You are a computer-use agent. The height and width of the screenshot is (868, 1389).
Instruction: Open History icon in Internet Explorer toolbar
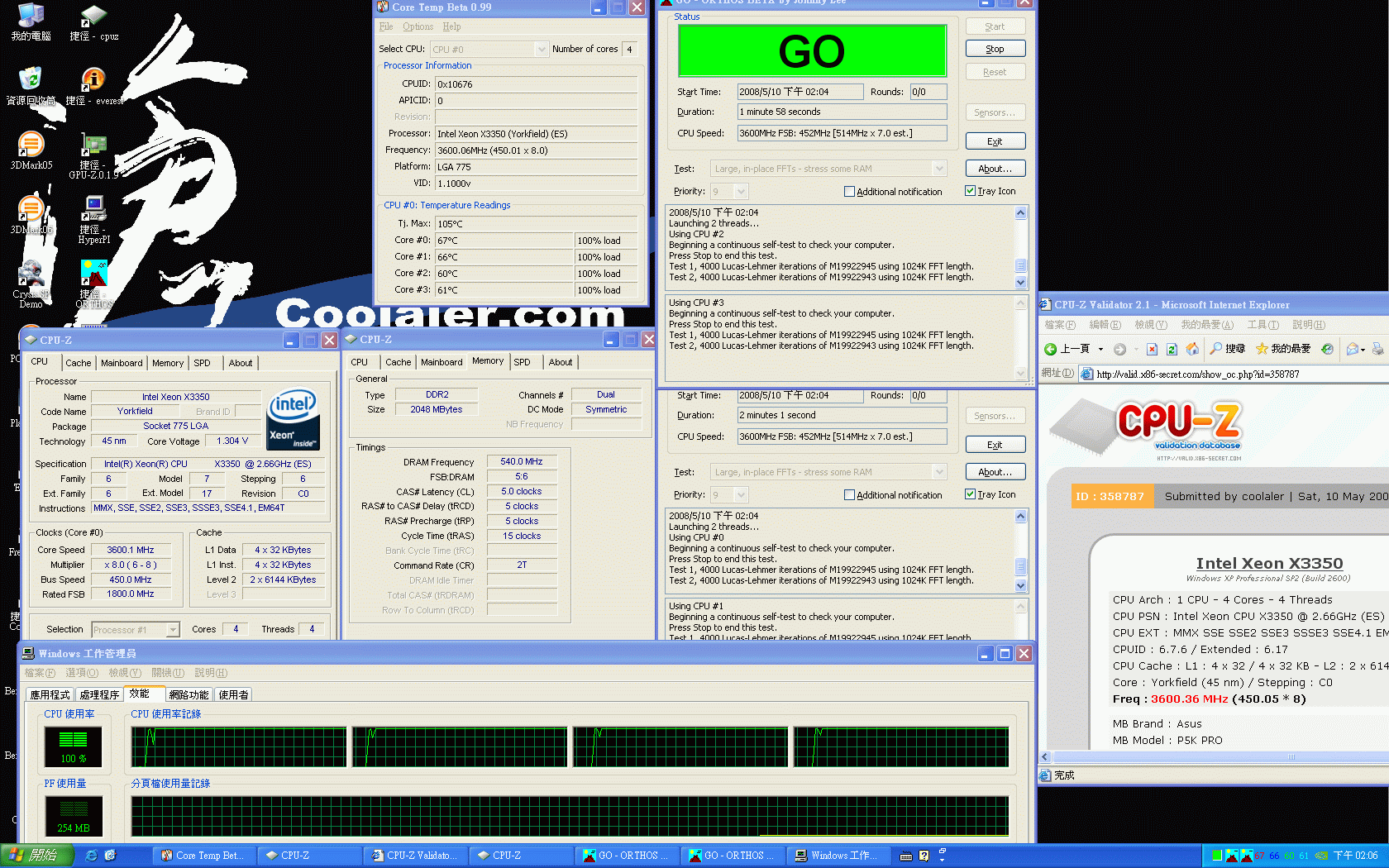pos(1327,349)
